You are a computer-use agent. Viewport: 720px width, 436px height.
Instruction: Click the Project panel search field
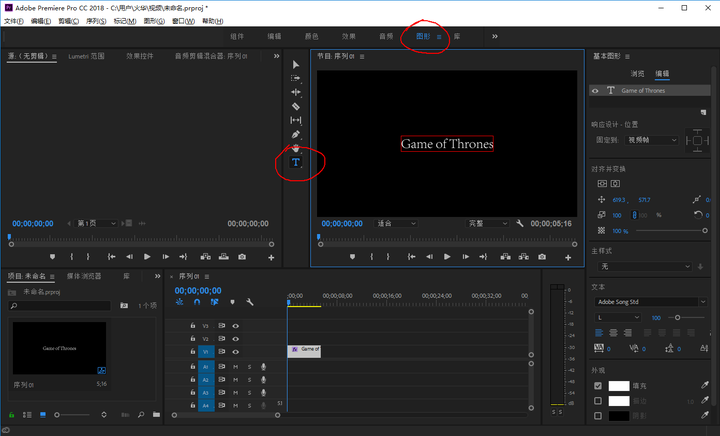pyautogui.click(x=60, y=306)
